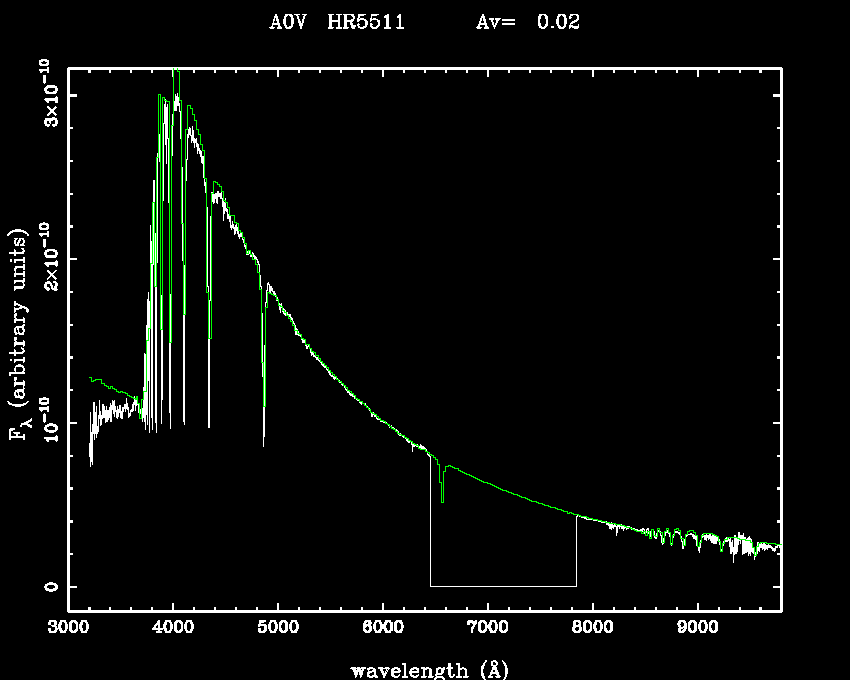850x680 pixels.
Task: Click the 'Fλ (arbitrary units)' y-axis label
Action: [x=18, y=335]
